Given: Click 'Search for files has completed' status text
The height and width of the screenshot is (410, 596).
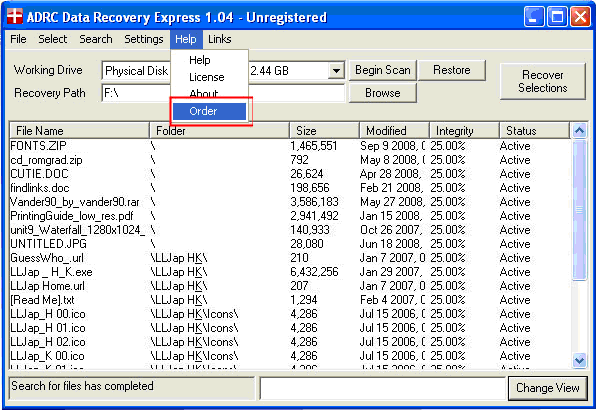Looking at the screenshot, I should click(82, 386).
